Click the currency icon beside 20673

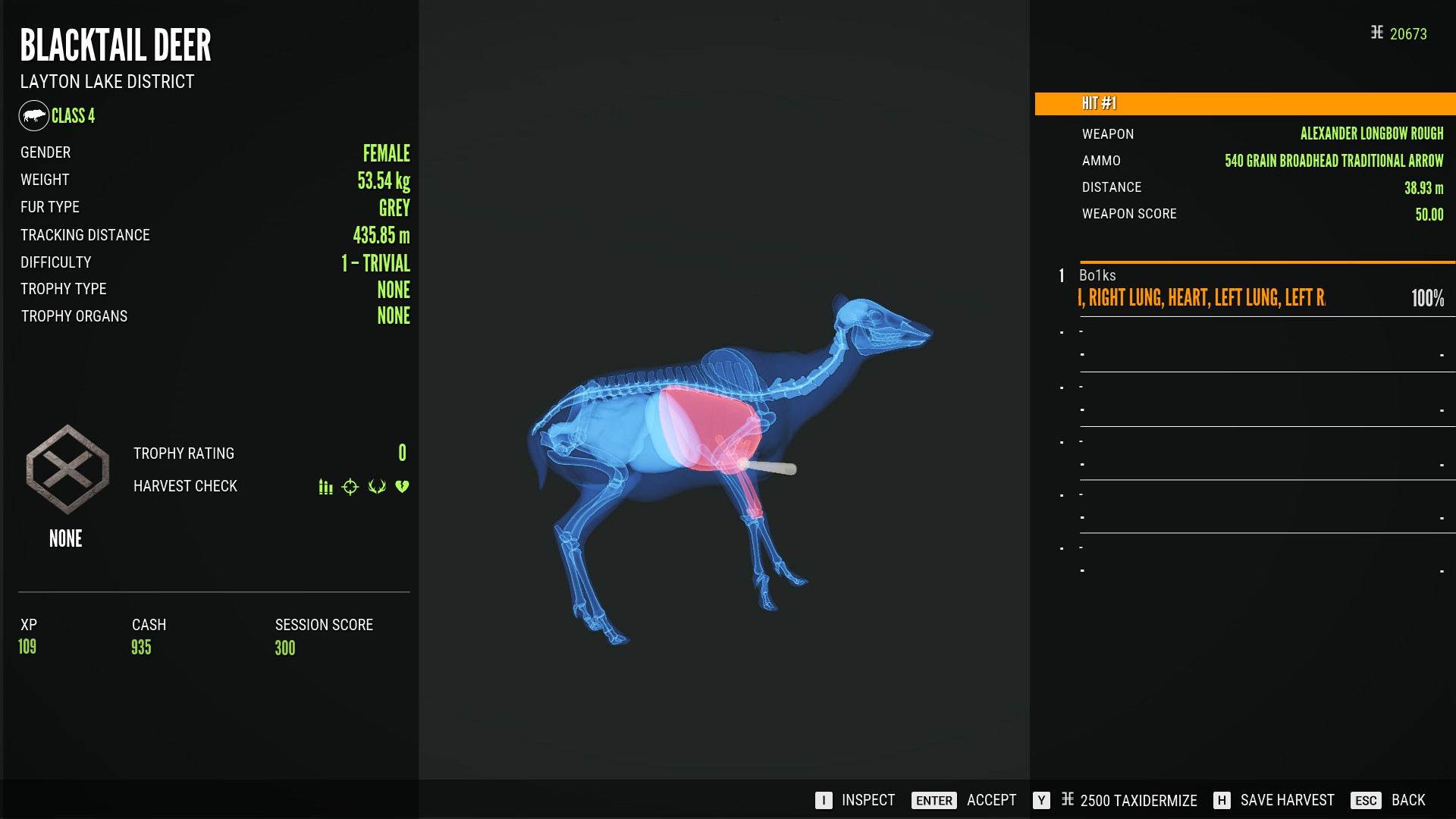1377,33
